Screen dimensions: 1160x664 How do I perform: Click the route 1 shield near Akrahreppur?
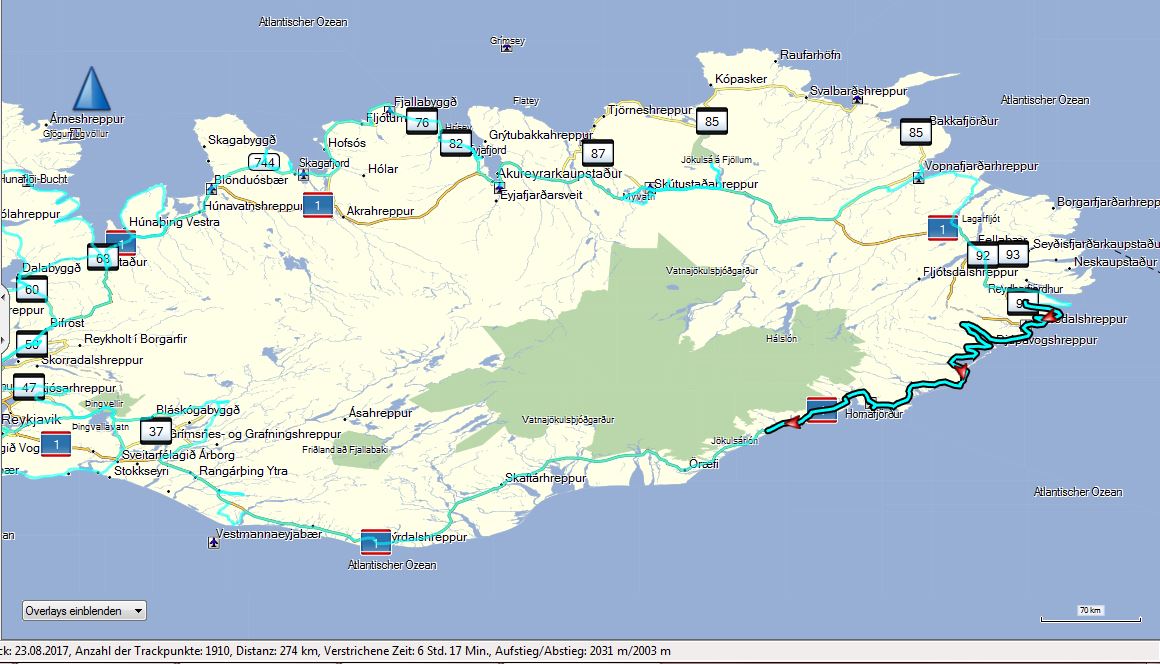point(317,206)
